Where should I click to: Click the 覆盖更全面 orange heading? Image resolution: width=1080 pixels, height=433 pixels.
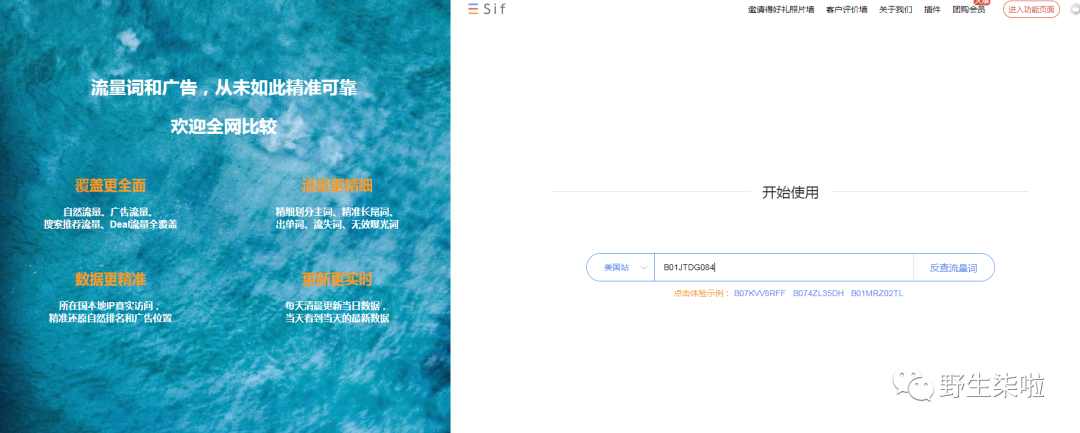[110, 186]
